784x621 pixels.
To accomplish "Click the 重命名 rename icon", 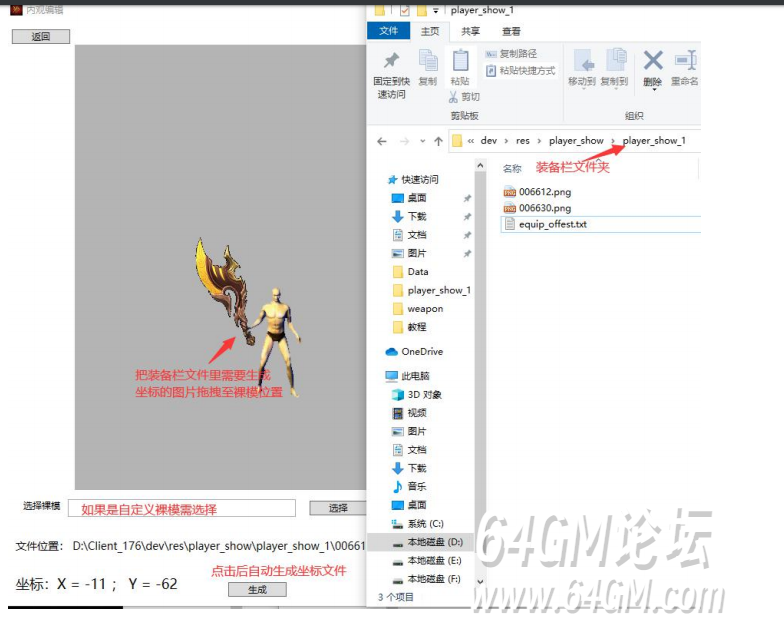I will (686, 60).
